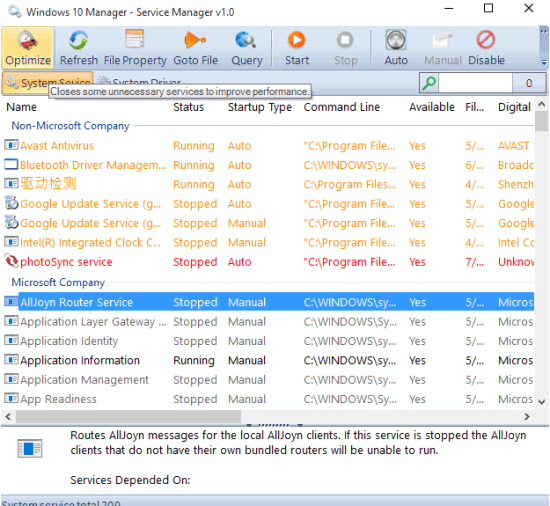
Task: Click the AllJoyn Router Service row icon
Action: tap(11, 302)
